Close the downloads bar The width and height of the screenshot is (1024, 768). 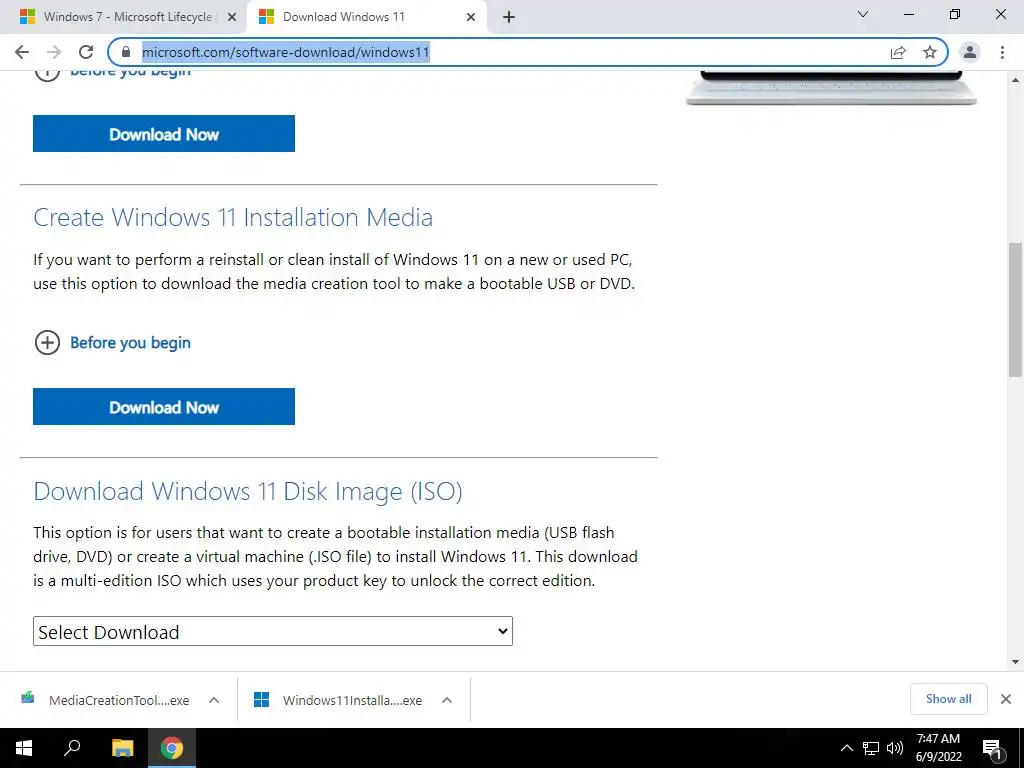(x=1006, y=699)
